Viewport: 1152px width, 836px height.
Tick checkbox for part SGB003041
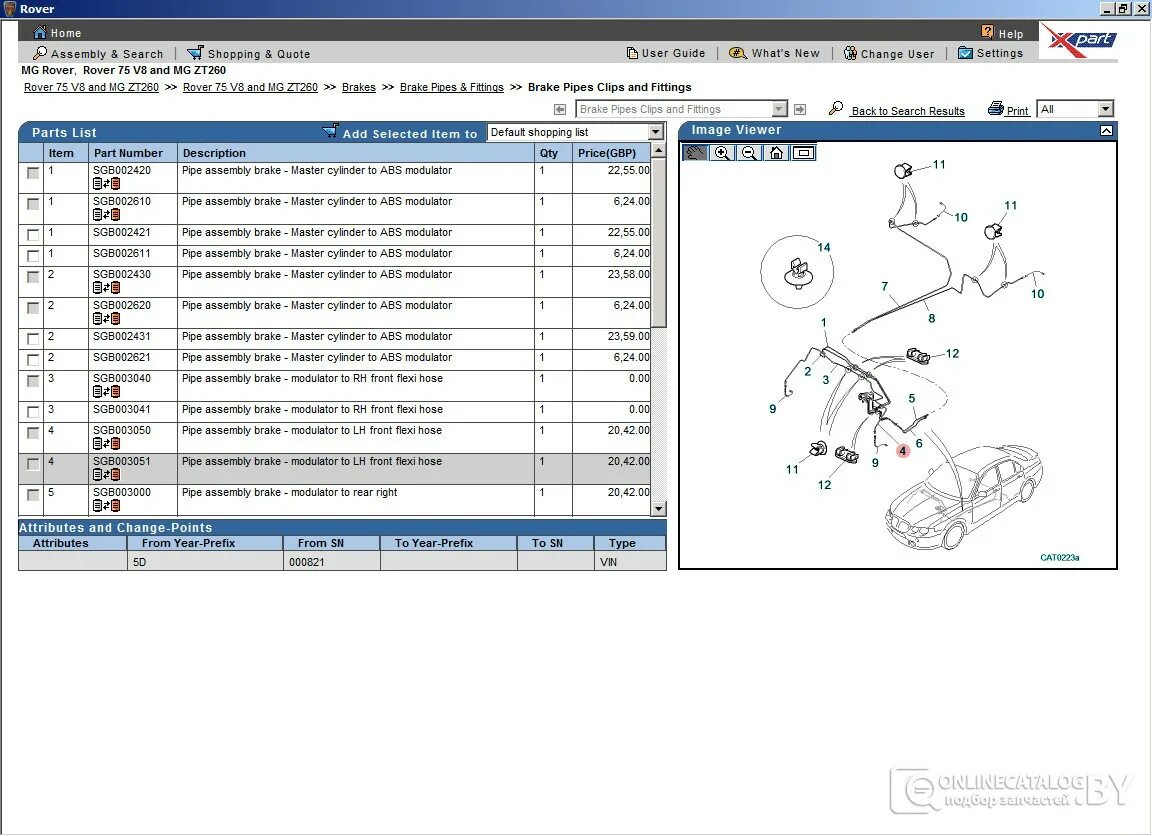[32, 412]
